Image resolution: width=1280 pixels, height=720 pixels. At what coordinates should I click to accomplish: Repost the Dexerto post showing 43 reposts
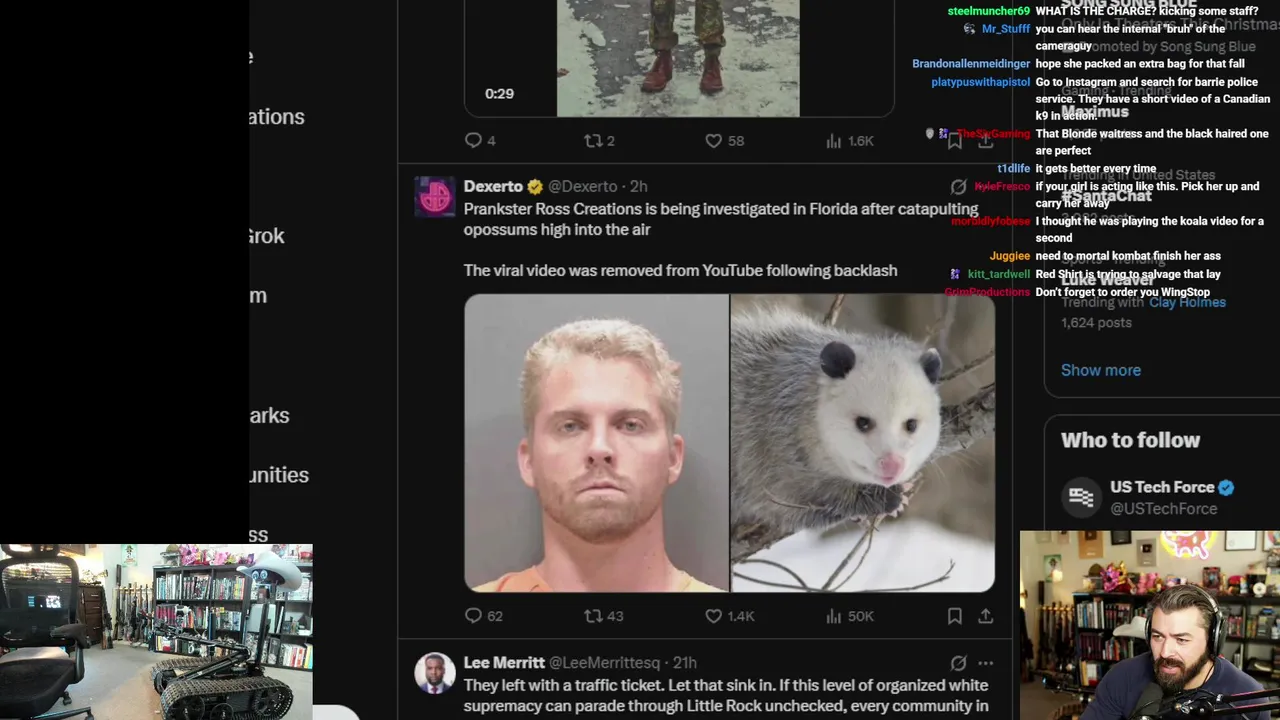(x=604, y=616)
